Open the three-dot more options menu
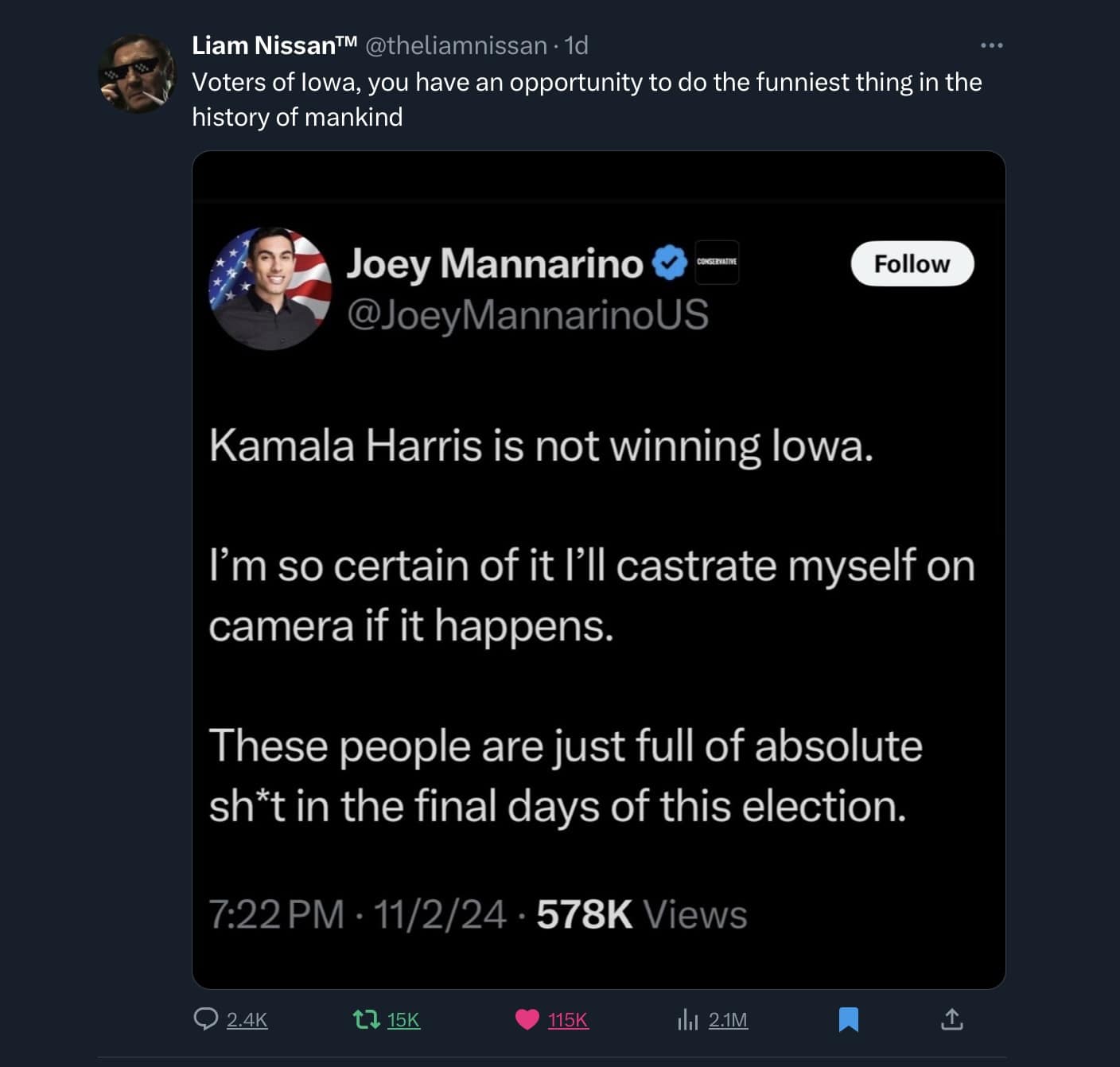 click(991, 46)
